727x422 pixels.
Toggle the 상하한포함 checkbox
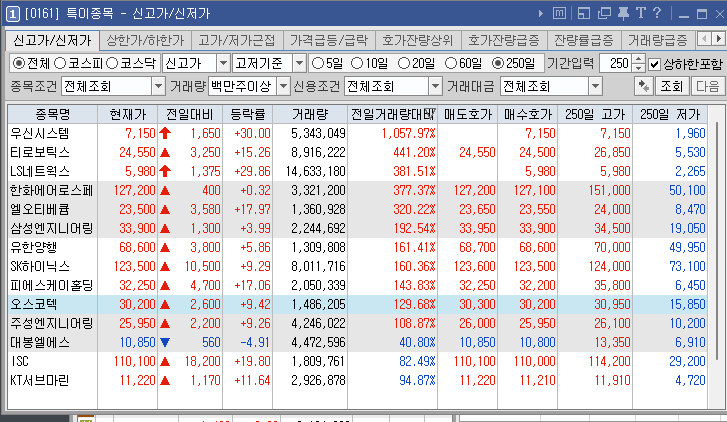[x=654, y=64]
